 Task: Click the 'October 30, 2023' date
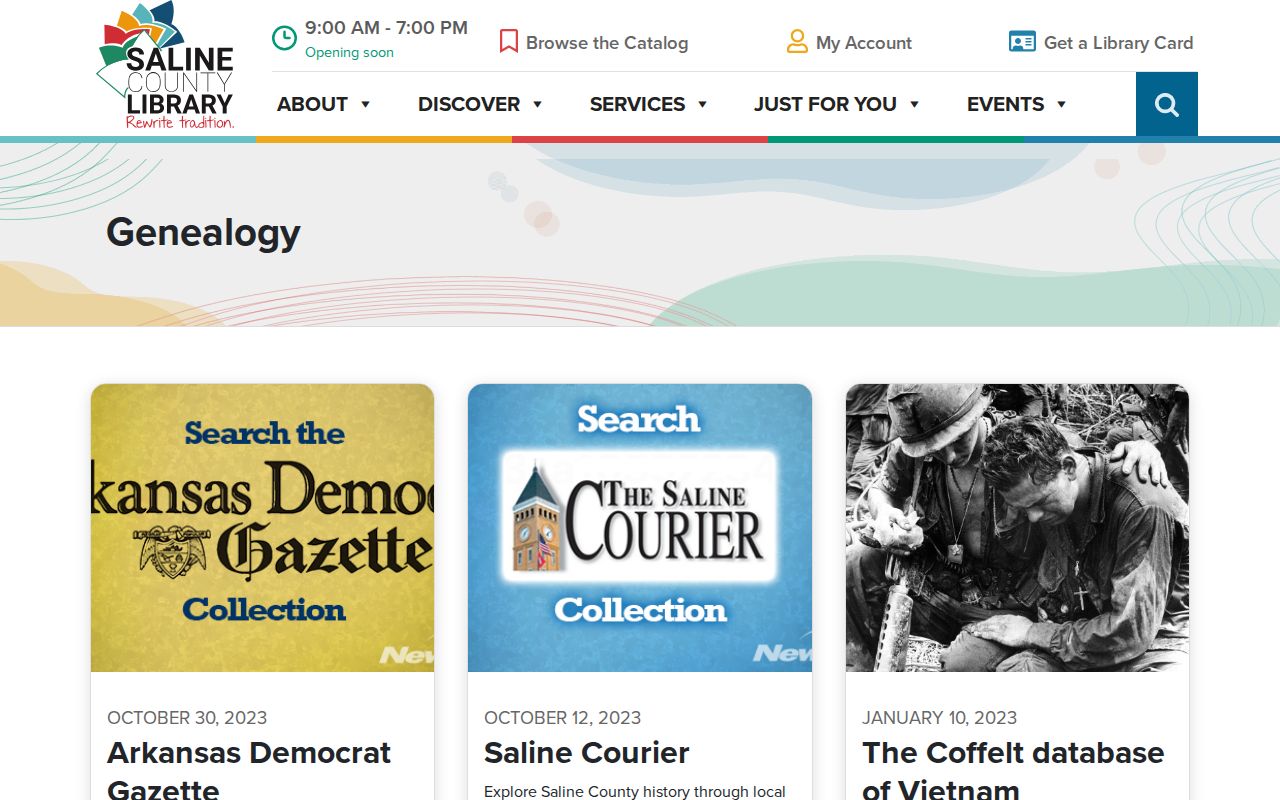(187, 718)
